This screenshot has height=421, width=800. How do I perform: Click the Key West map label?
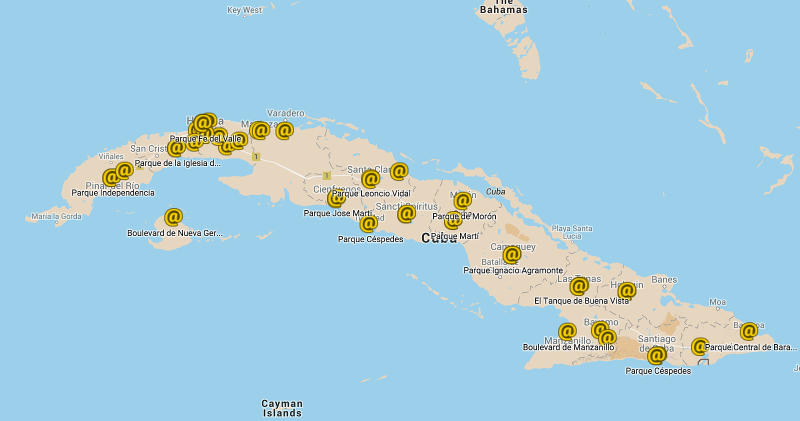244,10
